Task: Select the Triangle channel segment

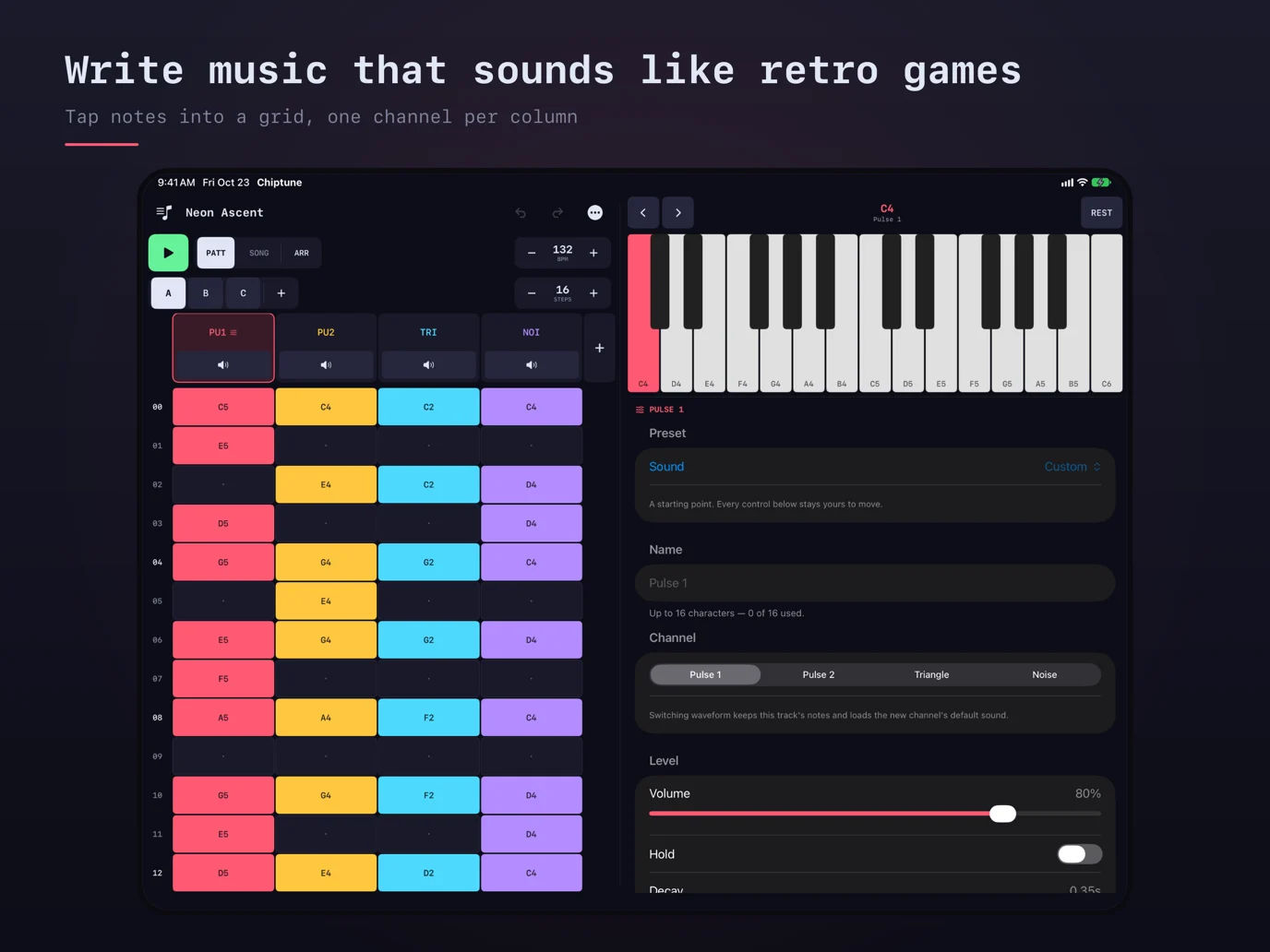Action: click(931, 675)
